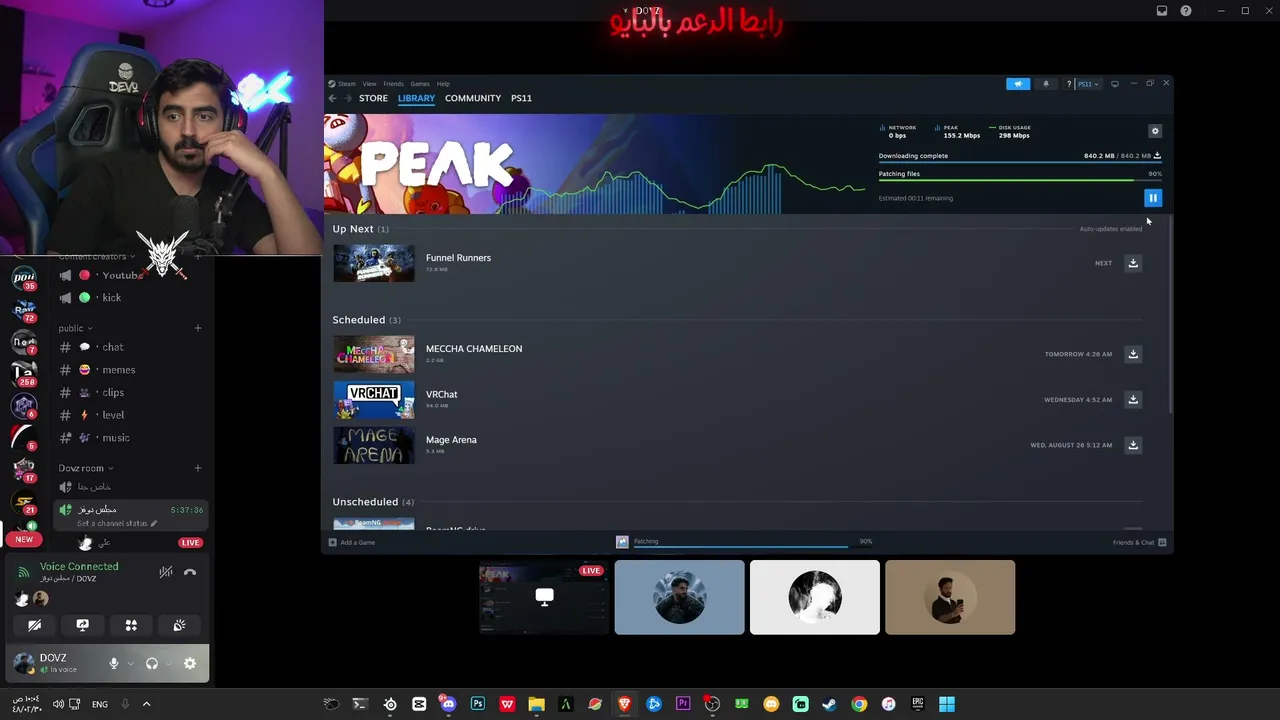The height and width of the screenshot is (720, 1280).
Task: Open the View menu in Steam
Action: point(369,84)
